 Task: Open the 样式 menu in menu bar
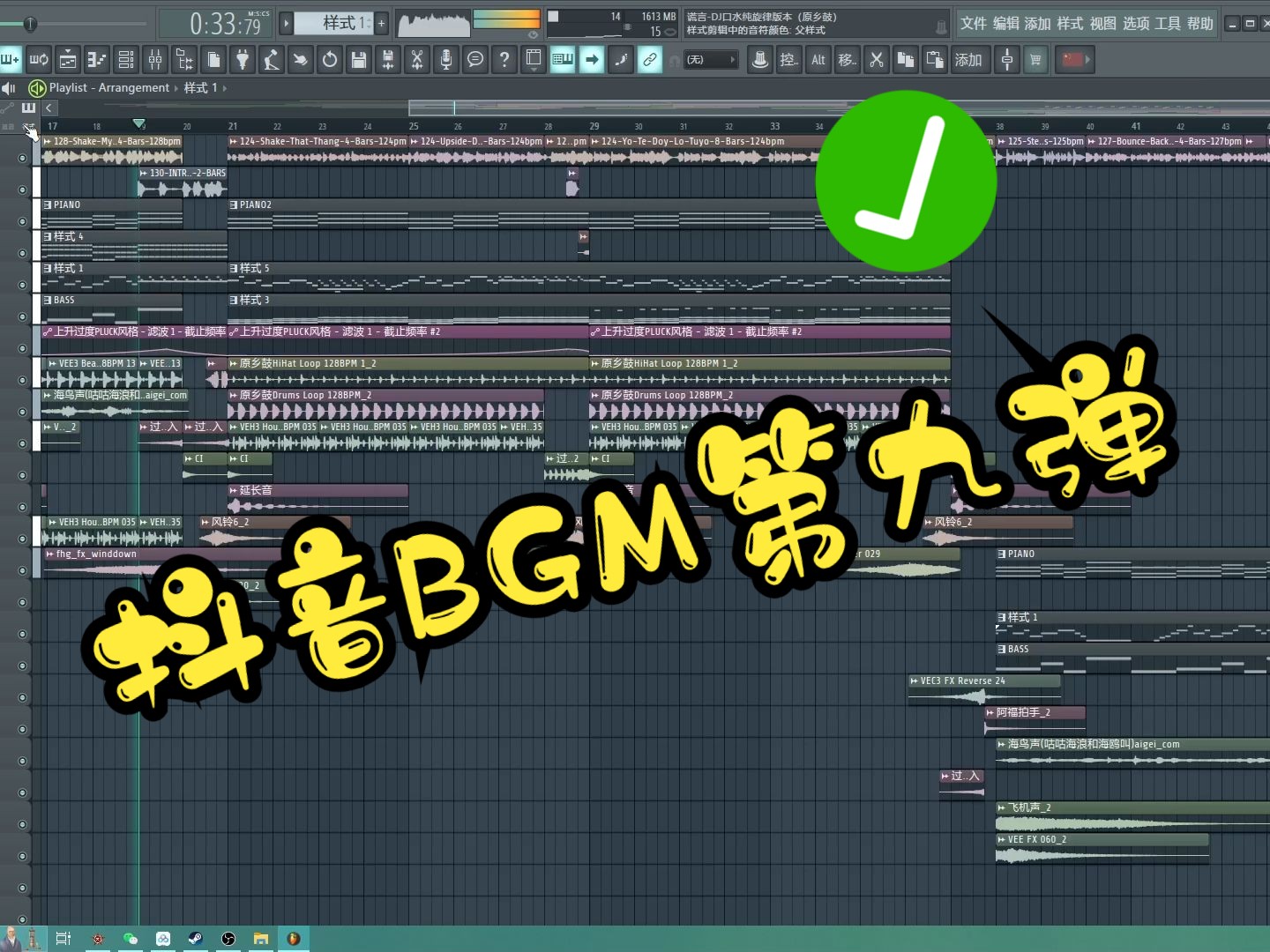coord(1070,23)
